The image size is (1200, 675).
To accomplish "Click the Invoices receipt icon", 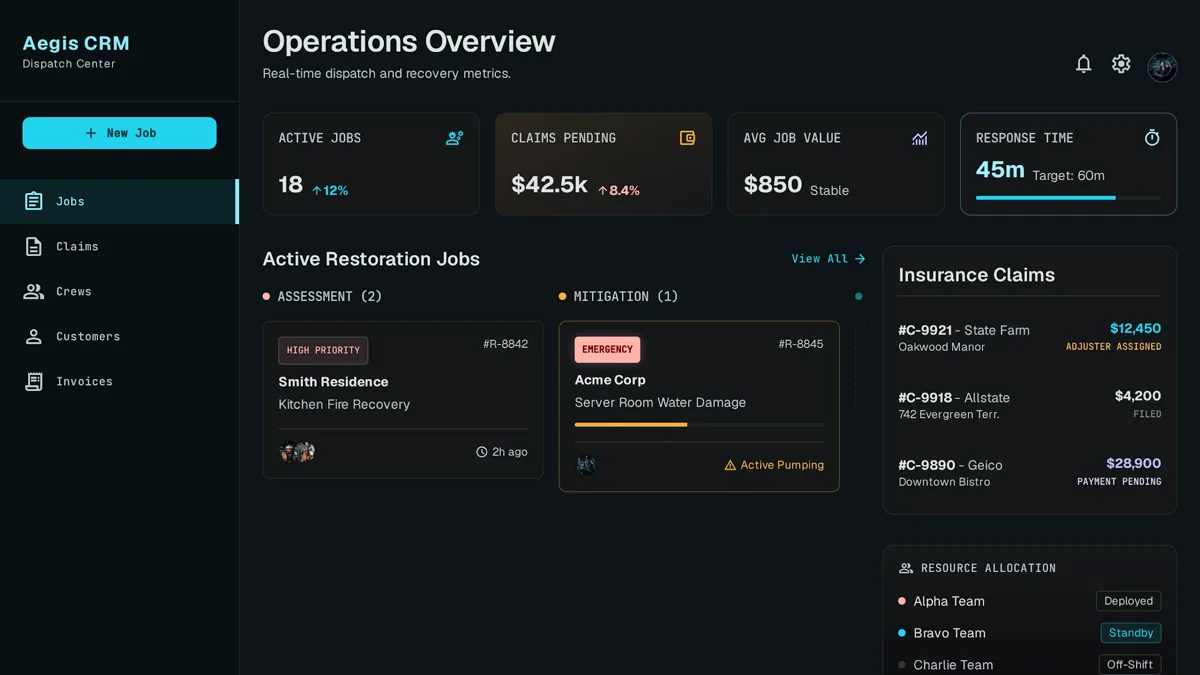I will (x=34, y=381).
